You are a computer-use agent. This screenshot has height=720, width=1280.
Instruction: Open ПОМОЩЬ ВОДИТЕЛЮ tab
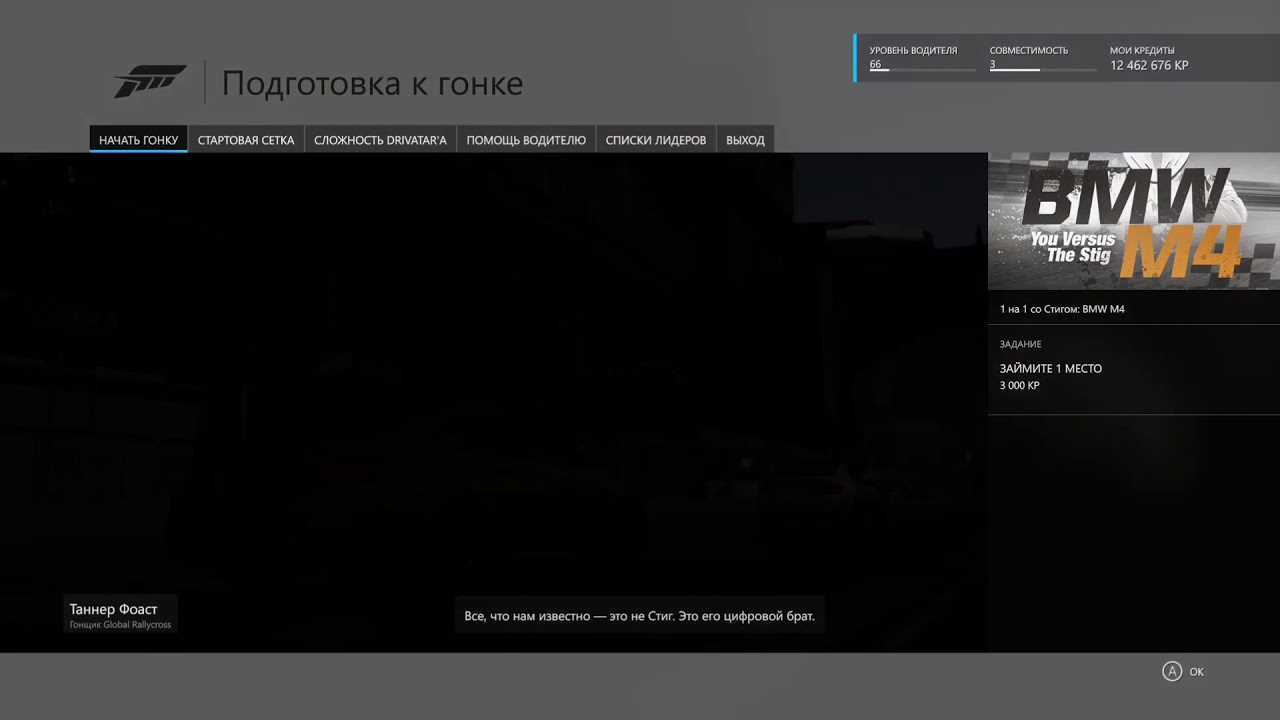tap(526, 140)
